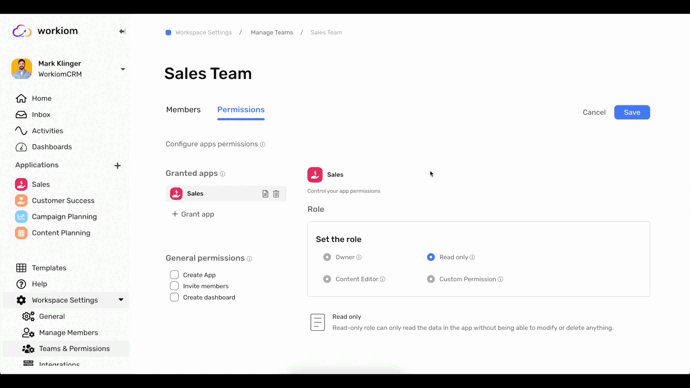Switch to the Members tab
Viewport: 690px width, 388px height.
(183, 110)
